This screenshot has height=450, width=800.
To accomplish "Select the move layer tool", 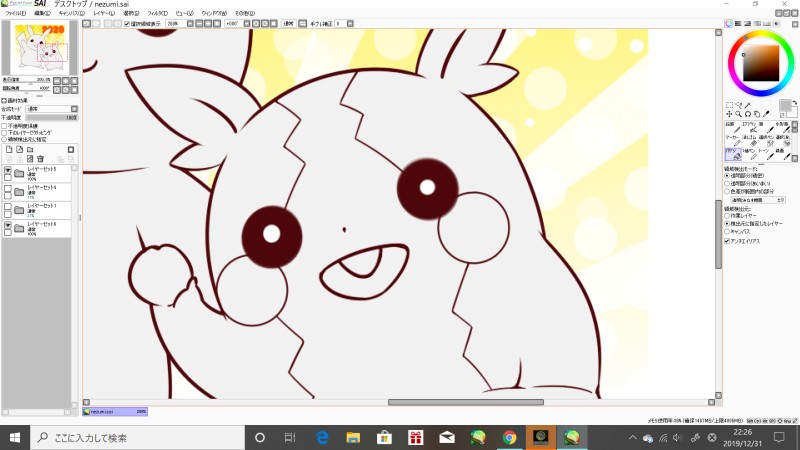I will [x=729, y=114].
